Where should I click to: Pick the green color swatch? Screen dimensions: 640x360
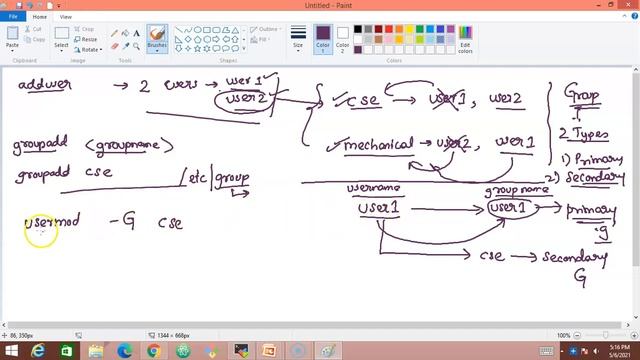click(x=420, y=29)
